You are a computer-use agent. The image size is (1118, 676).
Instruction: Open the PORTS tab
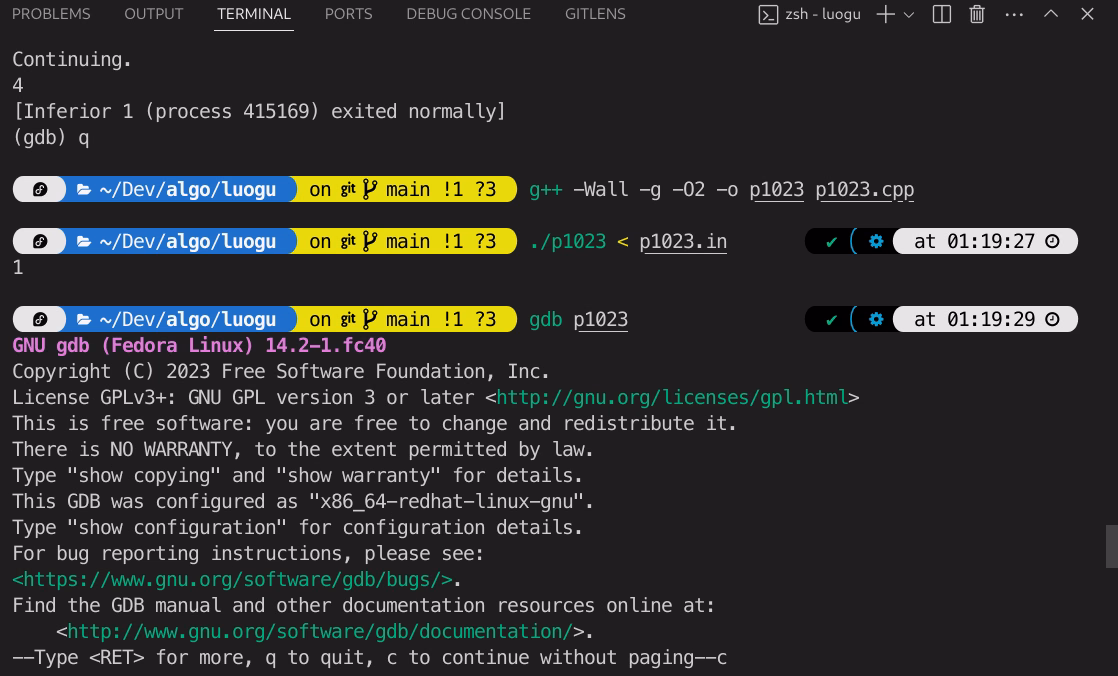click(x=349, y=14)
